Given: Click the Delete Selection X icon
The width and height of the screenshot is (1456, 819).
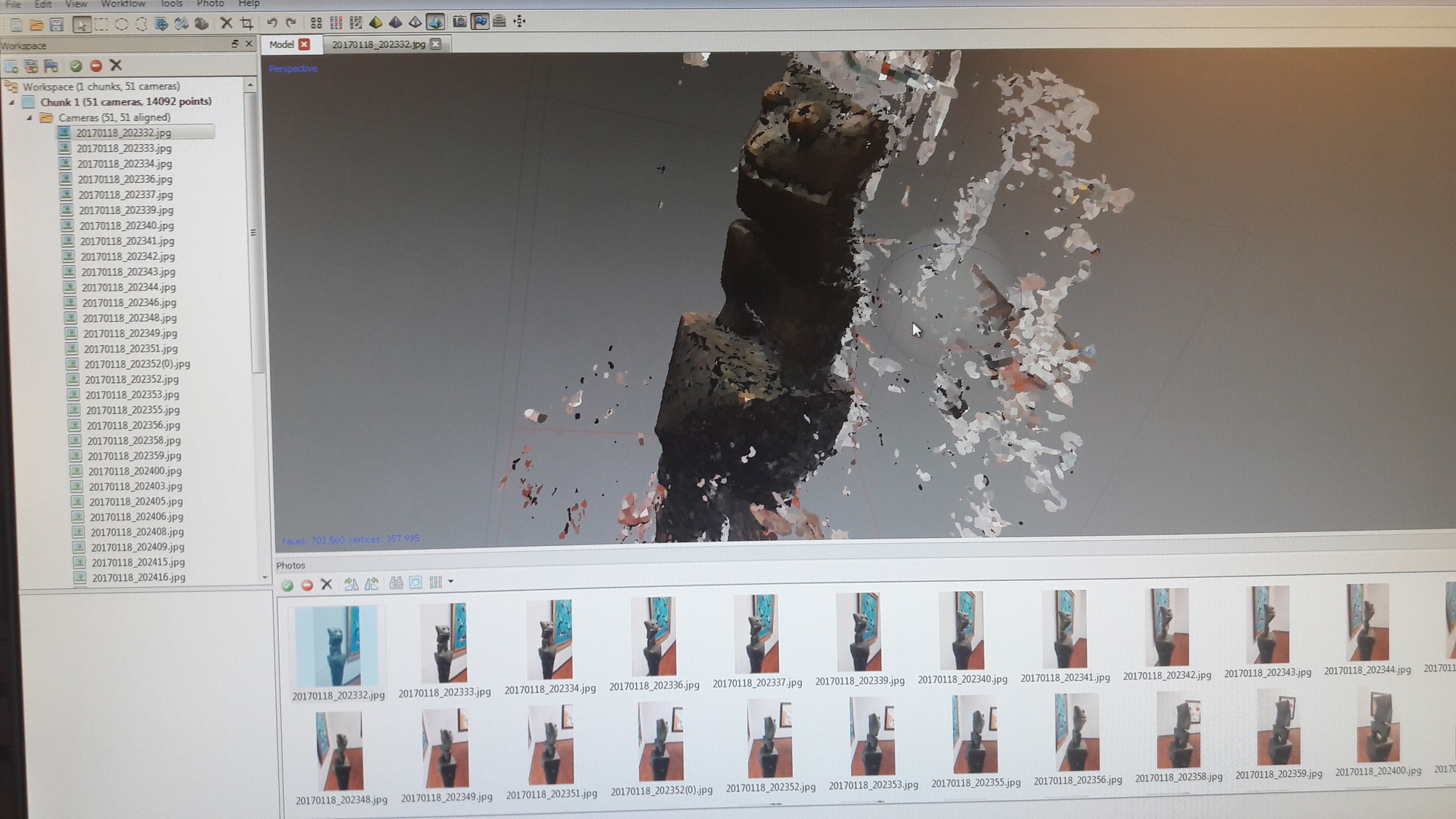Looking at the screenshot, I should coord(226,23).
